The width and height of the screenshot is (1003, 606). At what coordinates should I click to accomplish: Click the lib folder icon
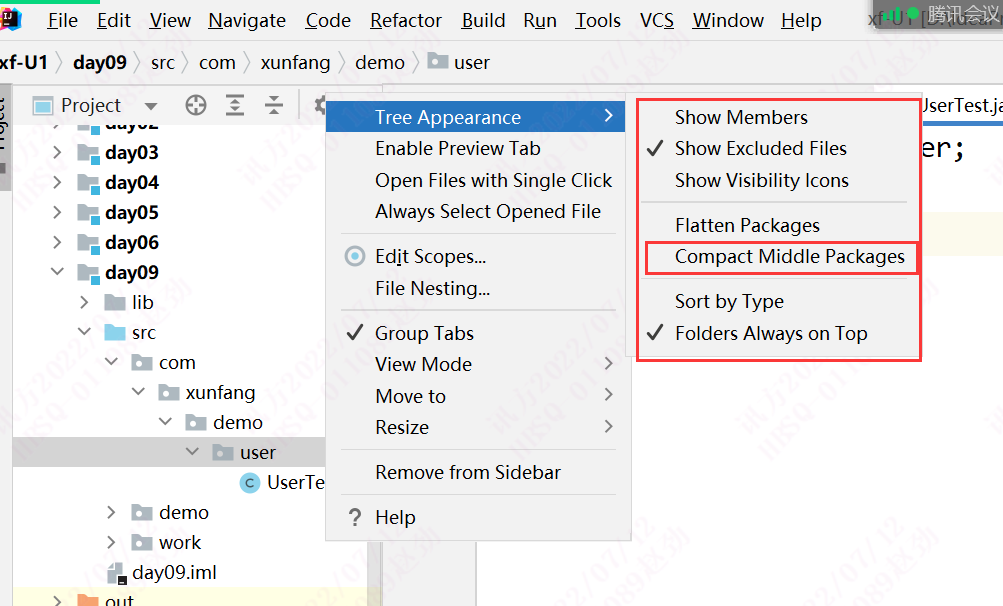(115, 303)
